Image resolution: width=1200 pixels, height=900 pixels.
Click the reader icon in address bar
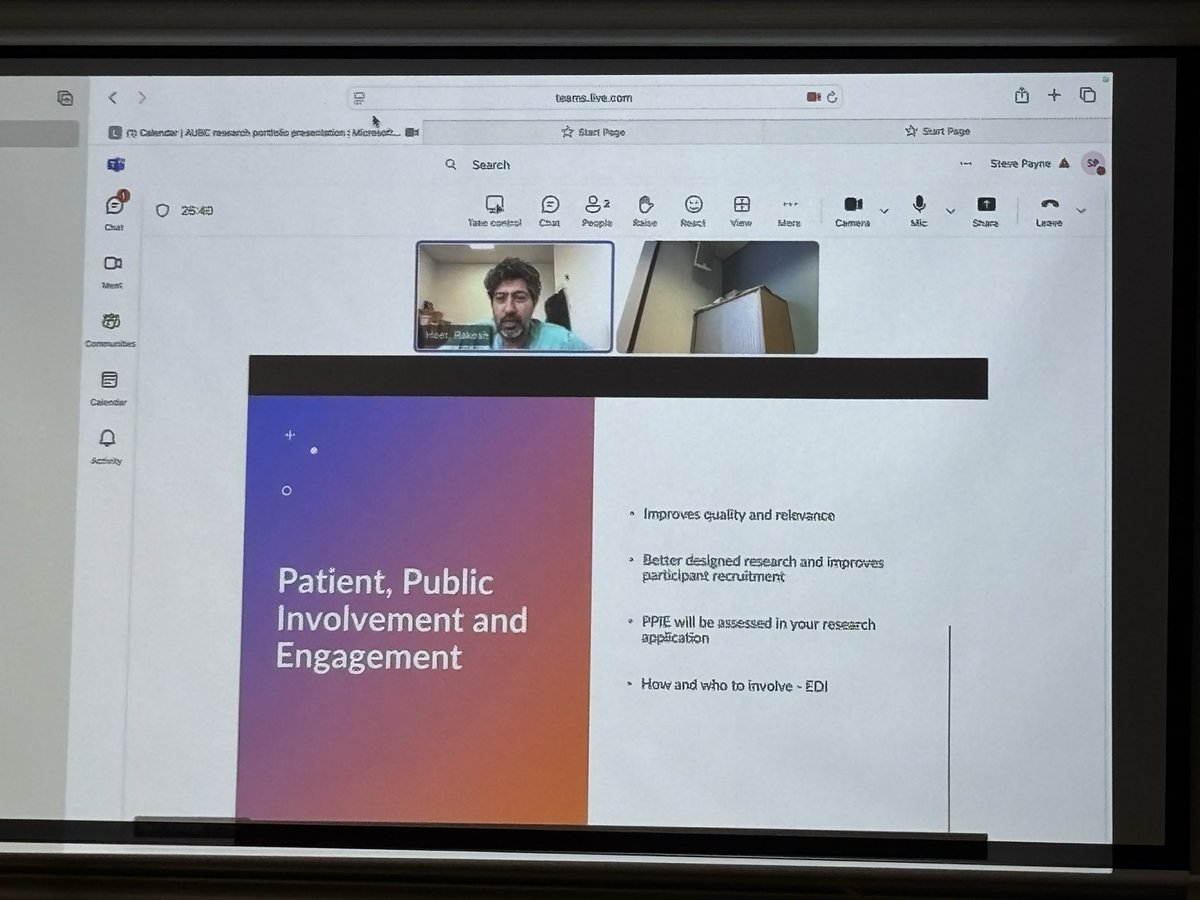[x=360, y=97]
